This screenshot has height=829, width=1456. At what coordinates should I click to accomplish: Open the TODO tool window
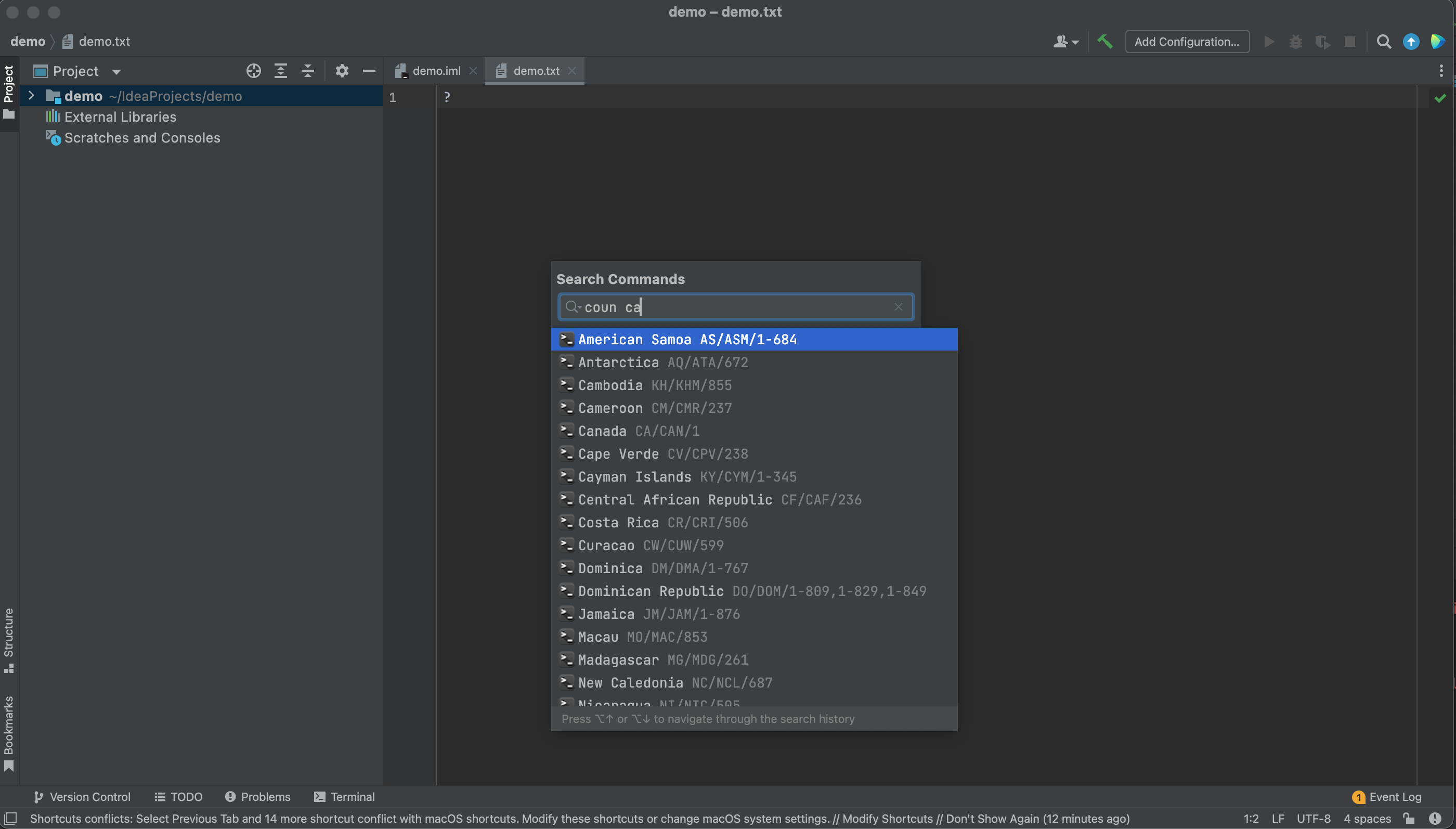coord(179,797)
